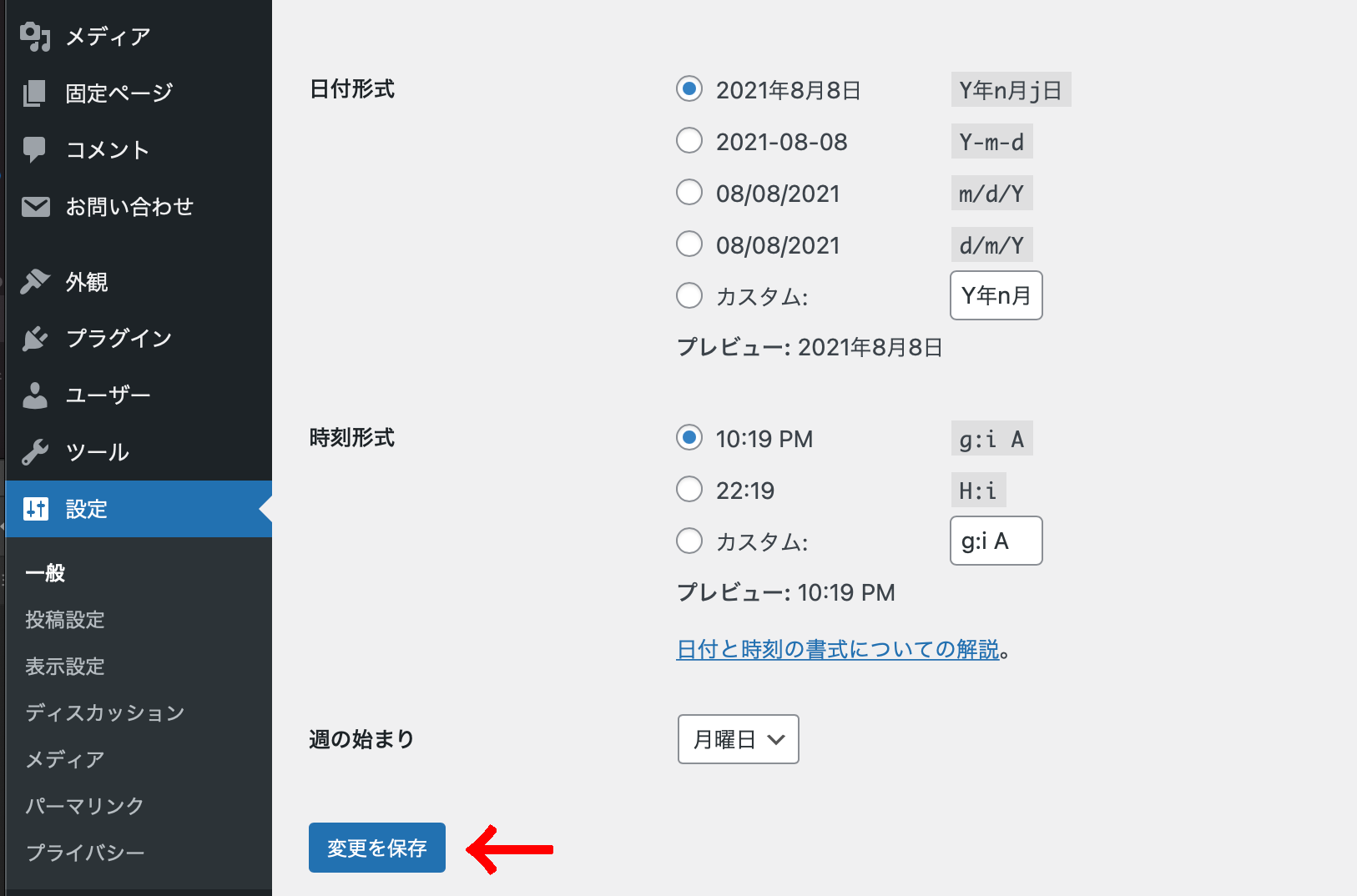Click the custom time format field g:i A
Image resolution: width=1357 pixels, height=896 pixels.
996,541
